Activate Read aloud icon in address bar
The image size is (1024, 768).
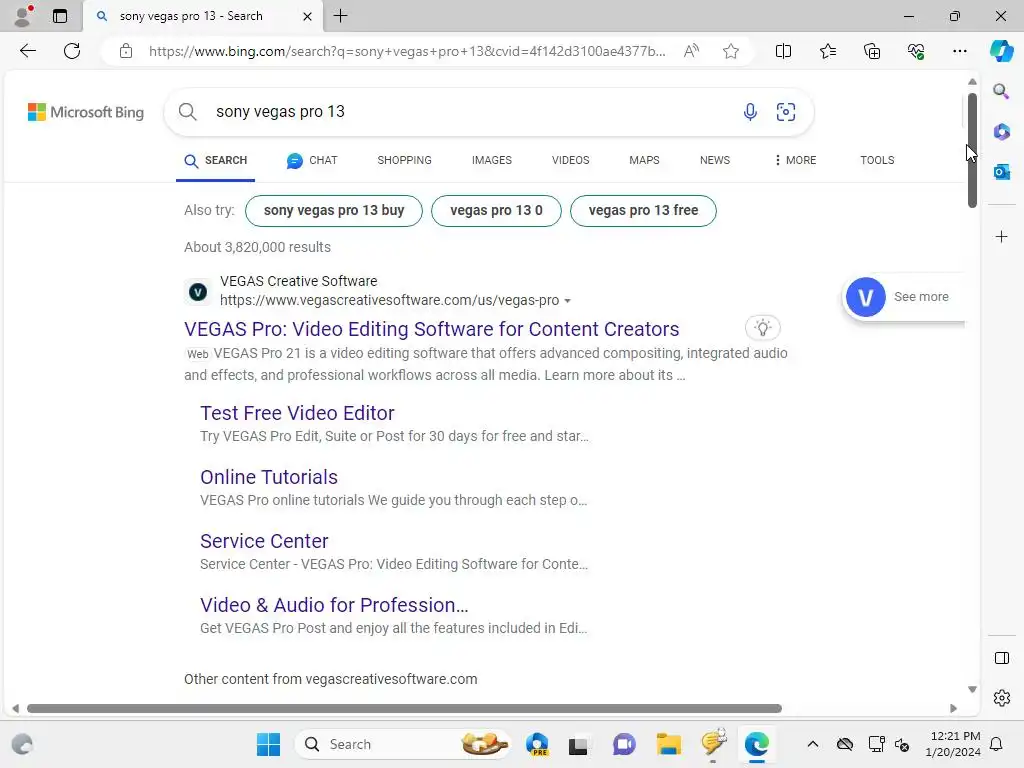point(691,51)
